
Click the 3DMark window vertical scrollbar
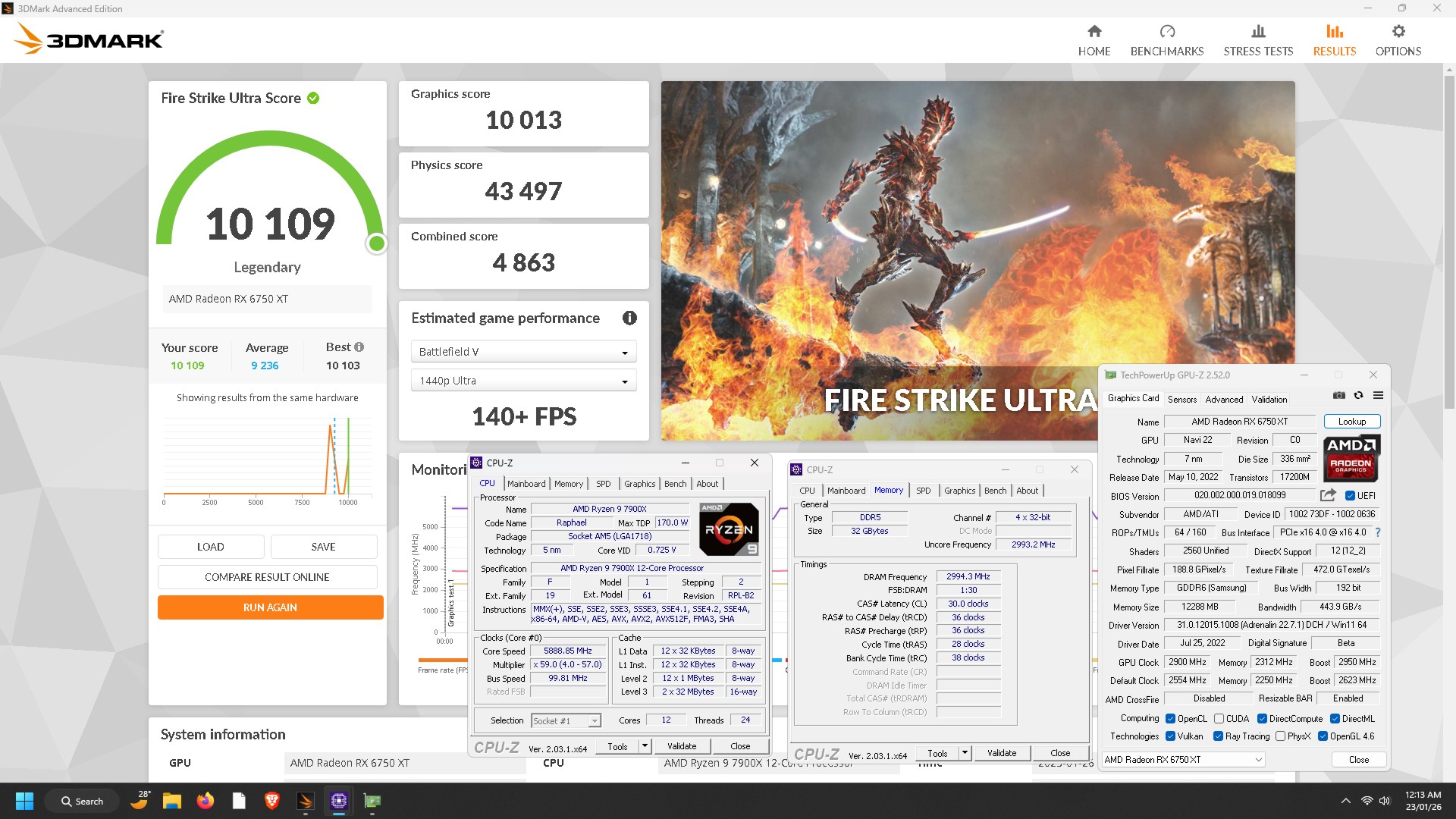[x=1448, y=243]
